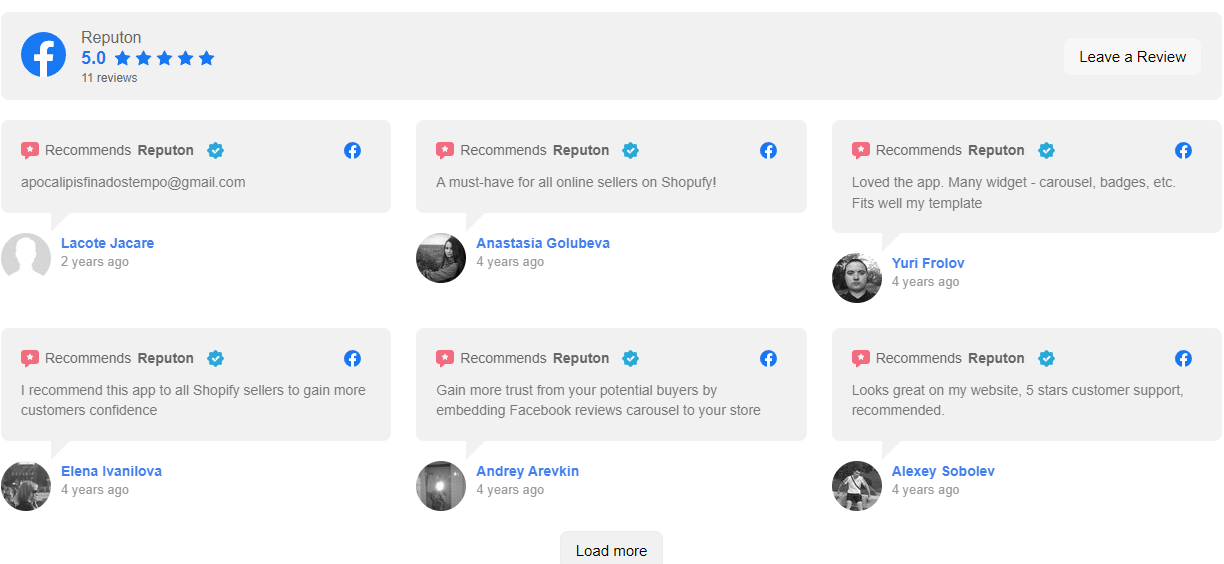Click Facebook icon on Anastasia Golubeva's review
The height and width of the screenshot is (564, 1224).
click(768, 150)
